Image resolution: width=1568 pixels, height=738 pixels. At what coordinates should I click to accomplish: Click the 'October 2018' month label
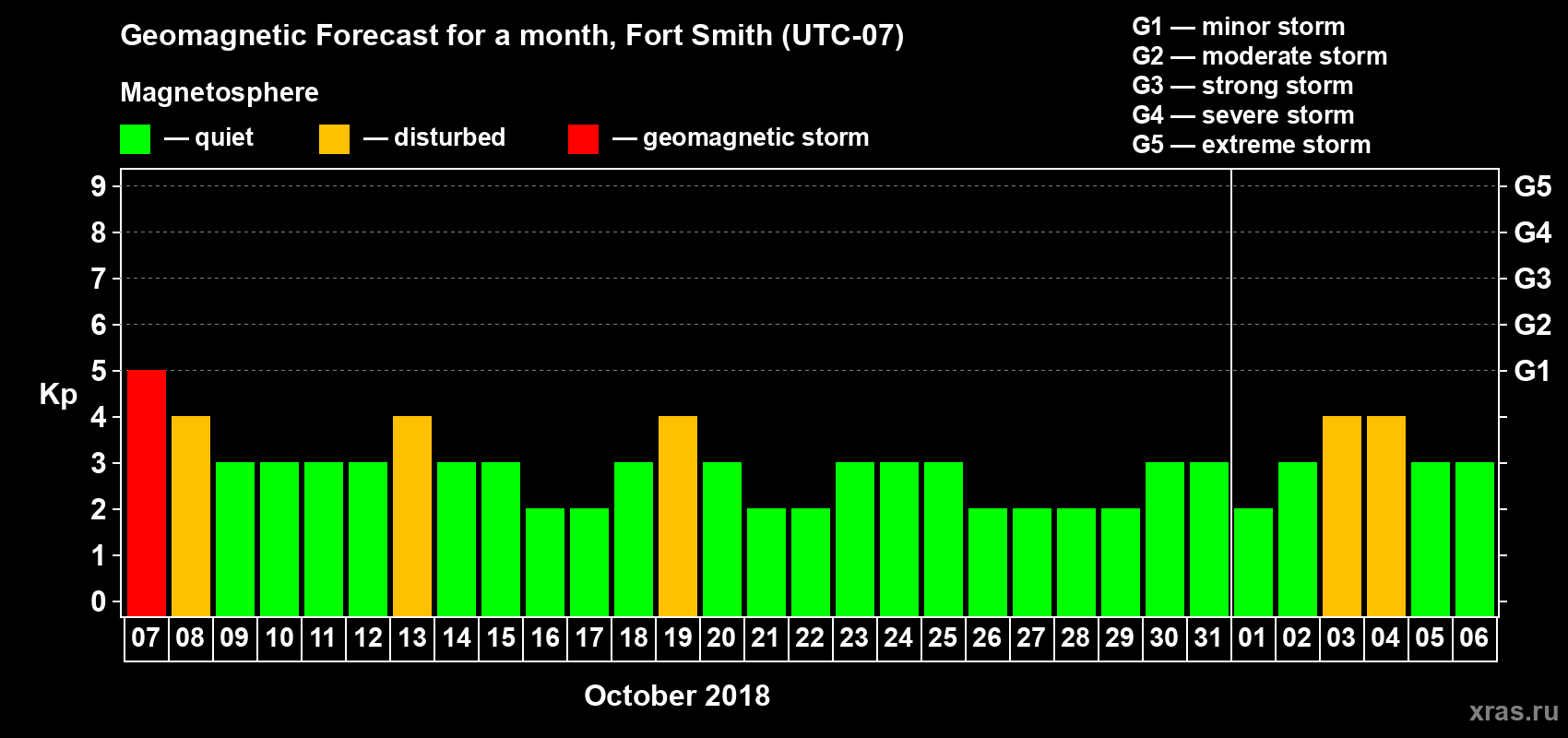(677, 696)
